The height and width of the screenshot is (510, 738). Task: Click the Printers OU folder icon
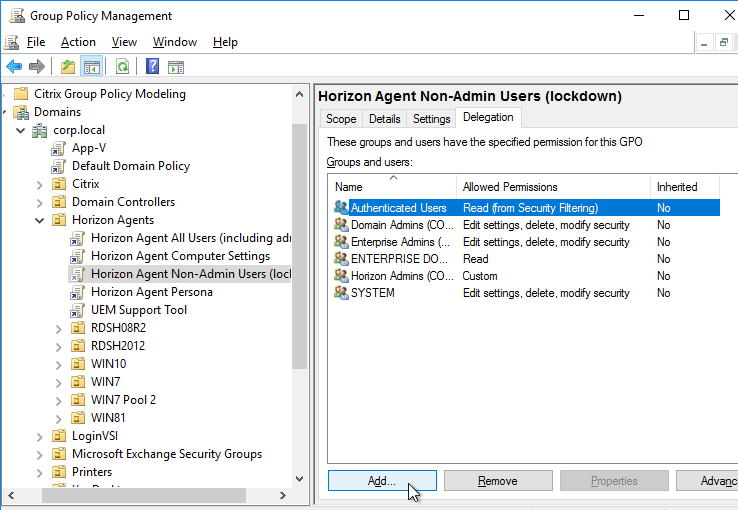59,471
